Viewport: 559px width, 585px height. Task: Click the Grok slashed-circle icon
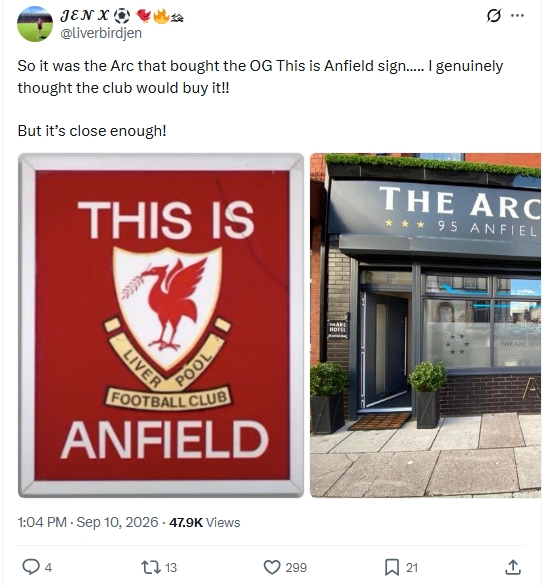coord(494,16)
